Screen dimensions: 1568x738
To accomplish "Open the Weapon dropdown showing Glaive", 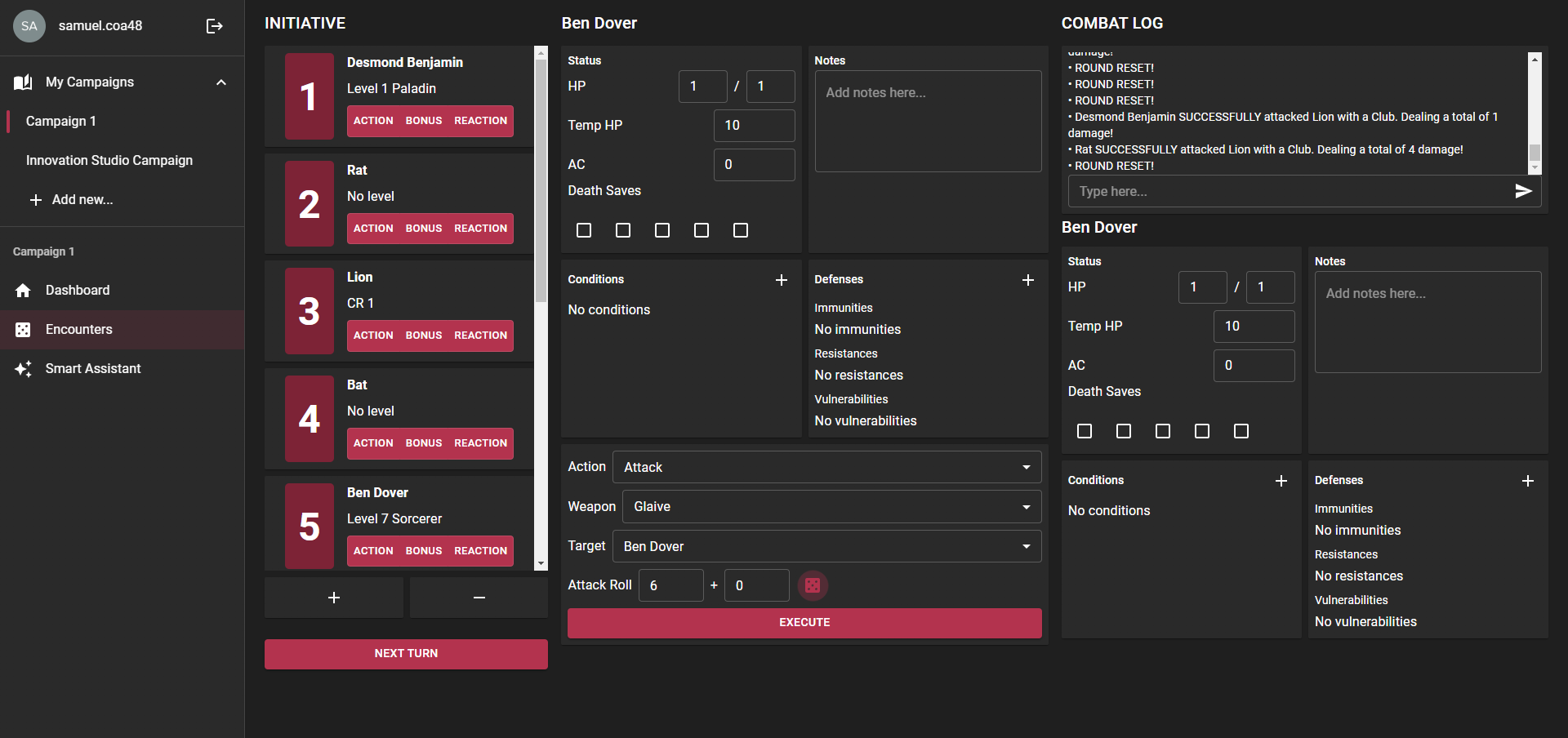I will tap(831, 507).
